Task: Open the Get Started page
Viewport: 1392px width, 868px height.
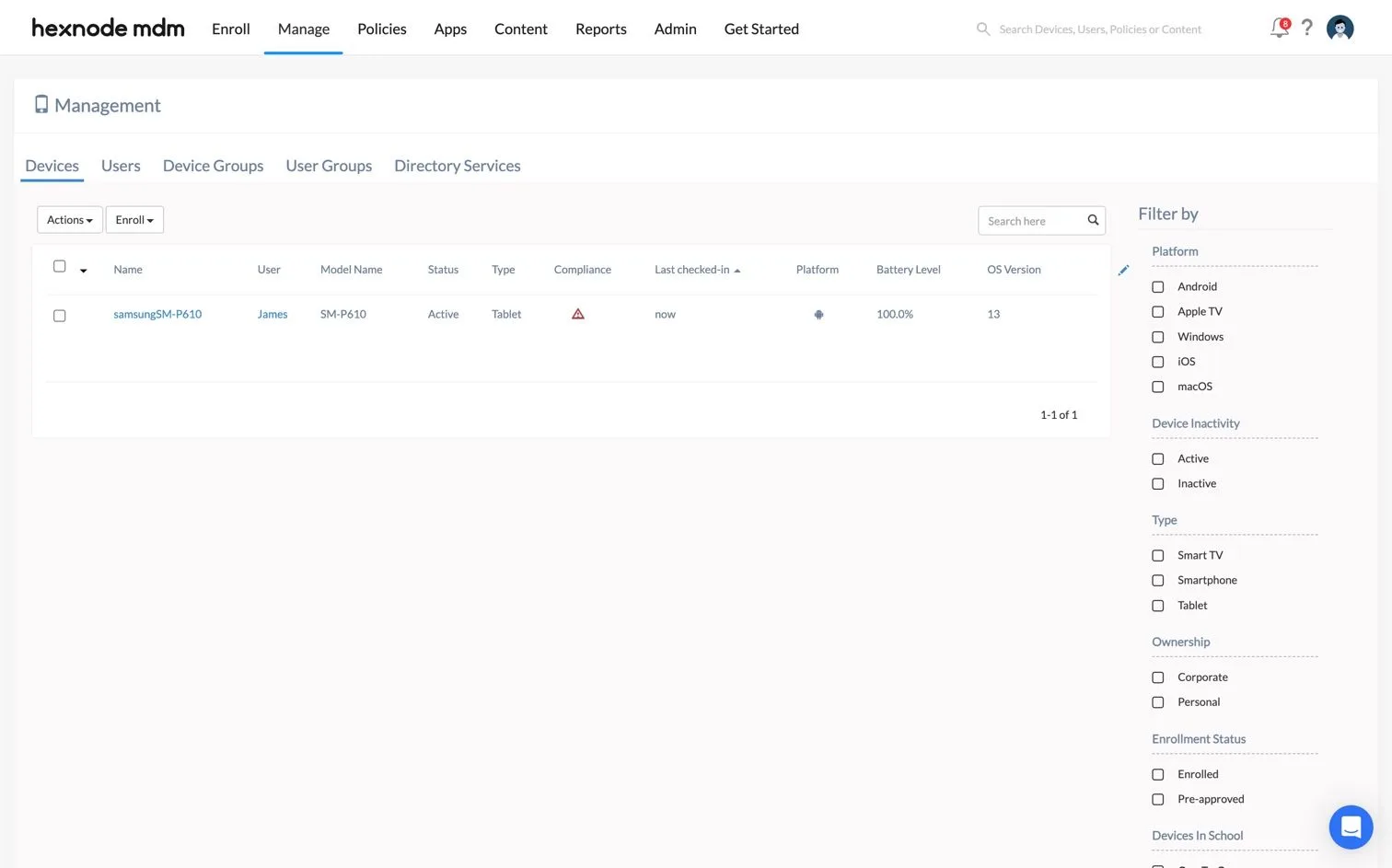Action: coord(761,29)
